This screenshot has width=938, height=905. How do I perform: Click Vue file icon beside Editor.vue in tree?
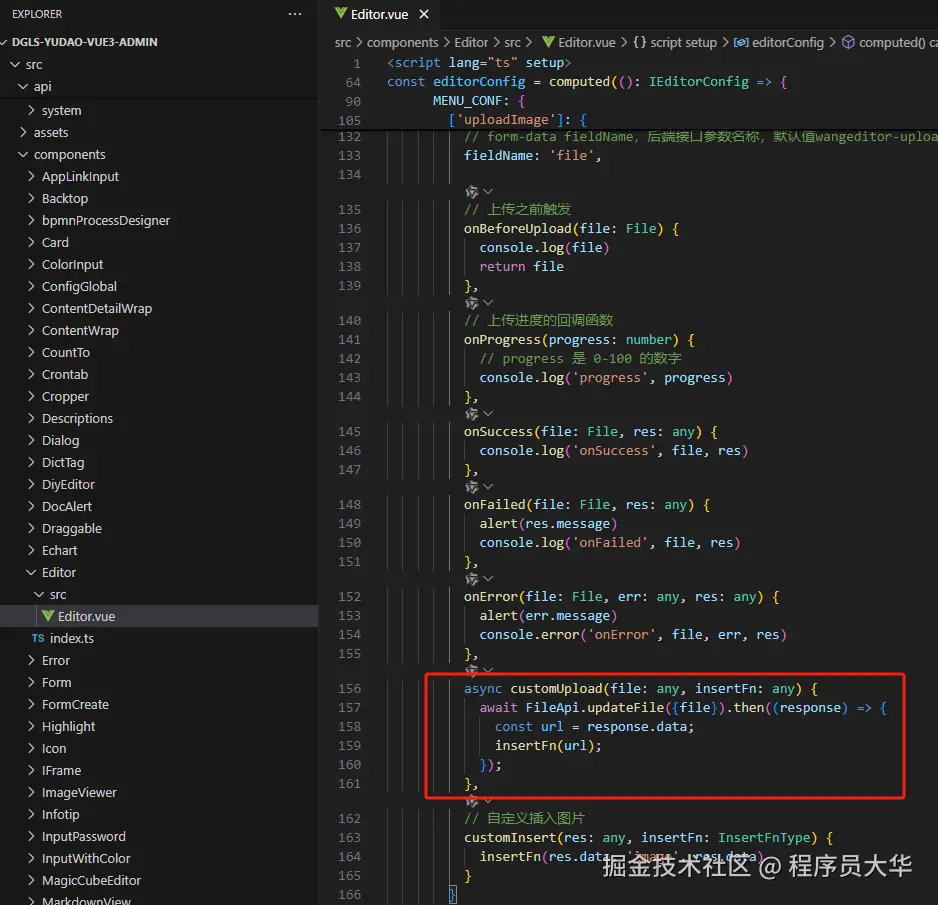tap(48, 615)
